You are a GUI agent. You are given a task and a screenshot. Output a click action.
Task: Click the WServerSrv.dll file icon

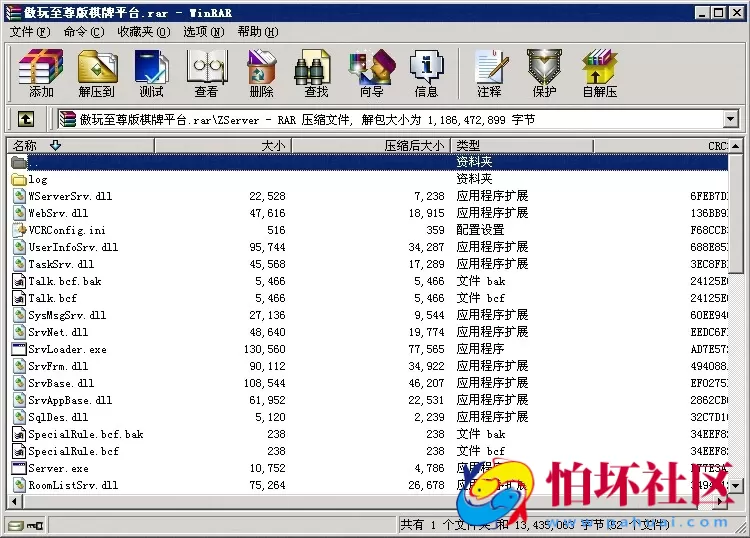point(19,196)
